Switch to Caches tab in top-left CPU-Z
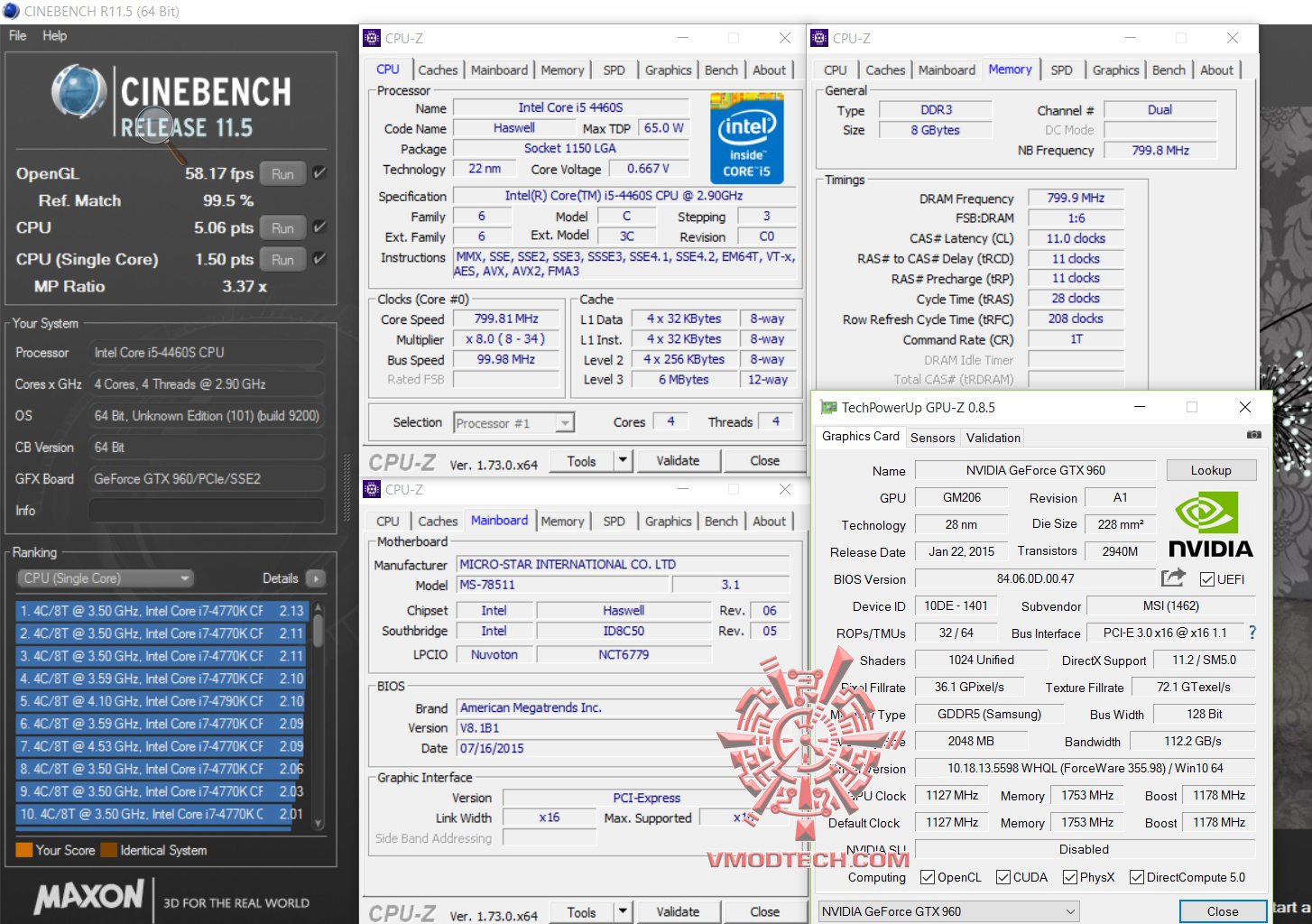 coord(438,69)
